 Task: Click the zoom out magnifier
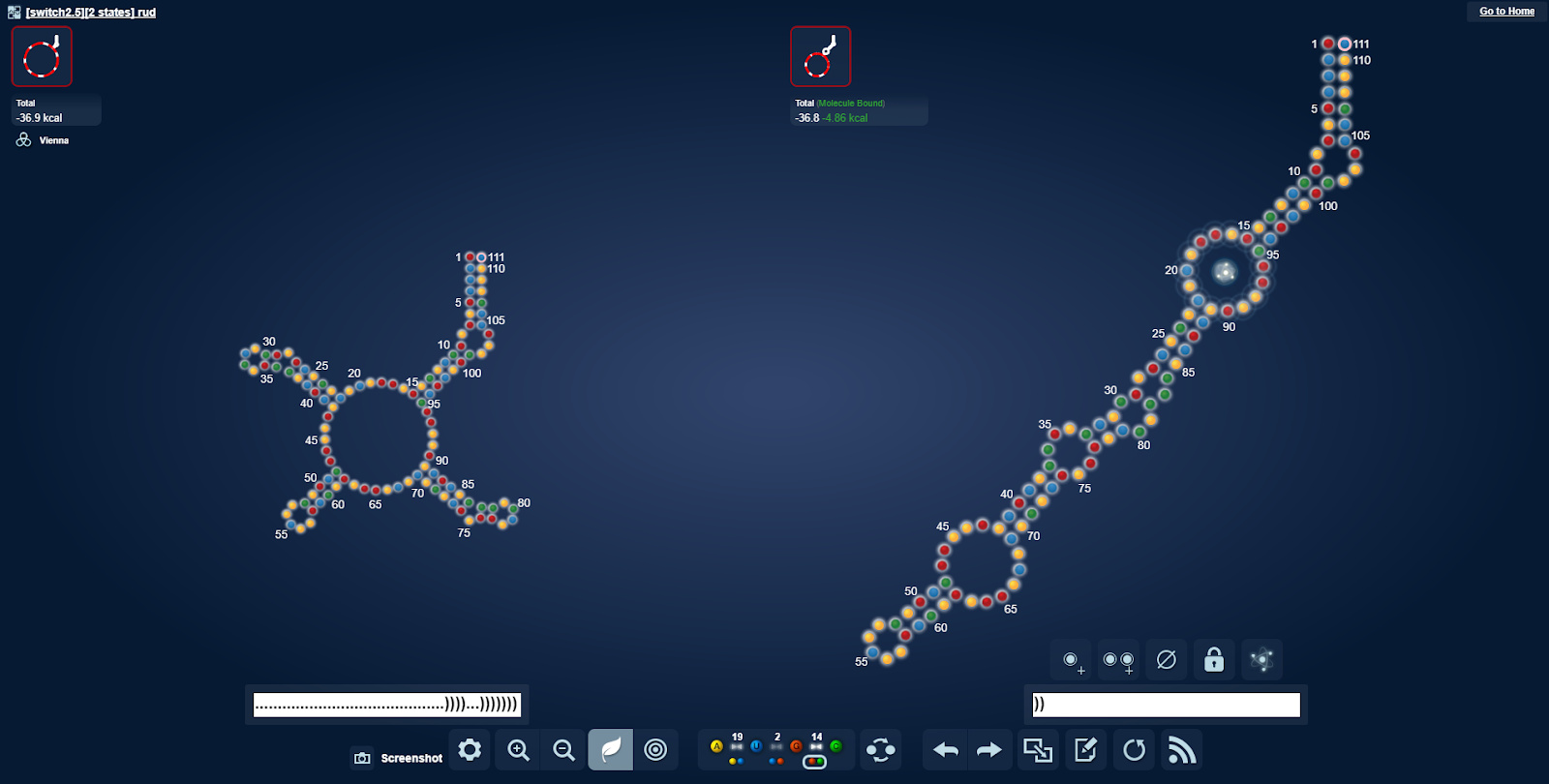563,750
